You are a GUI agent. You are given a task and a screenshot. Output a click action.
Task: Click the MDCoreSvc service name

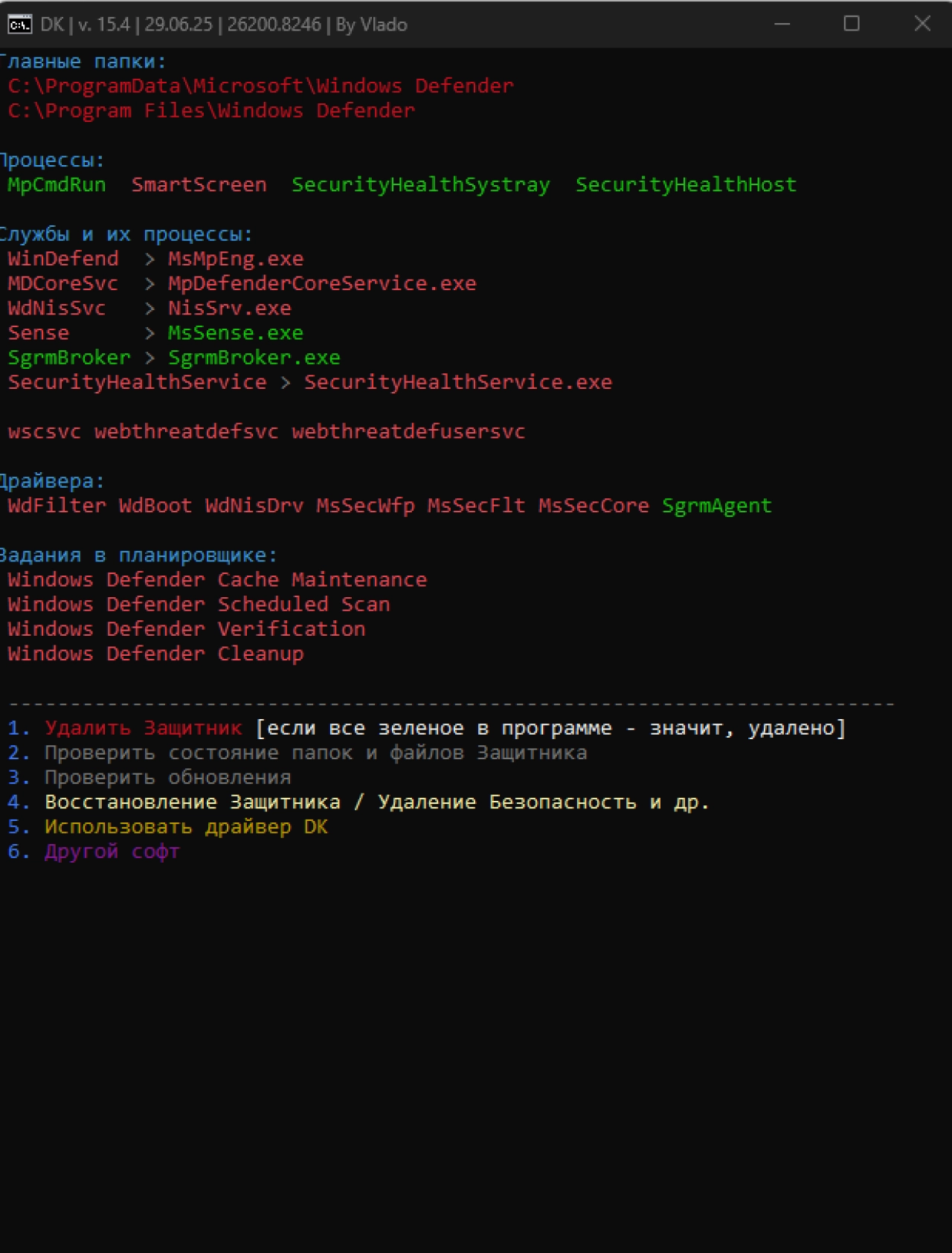click(x=63, y=283)
